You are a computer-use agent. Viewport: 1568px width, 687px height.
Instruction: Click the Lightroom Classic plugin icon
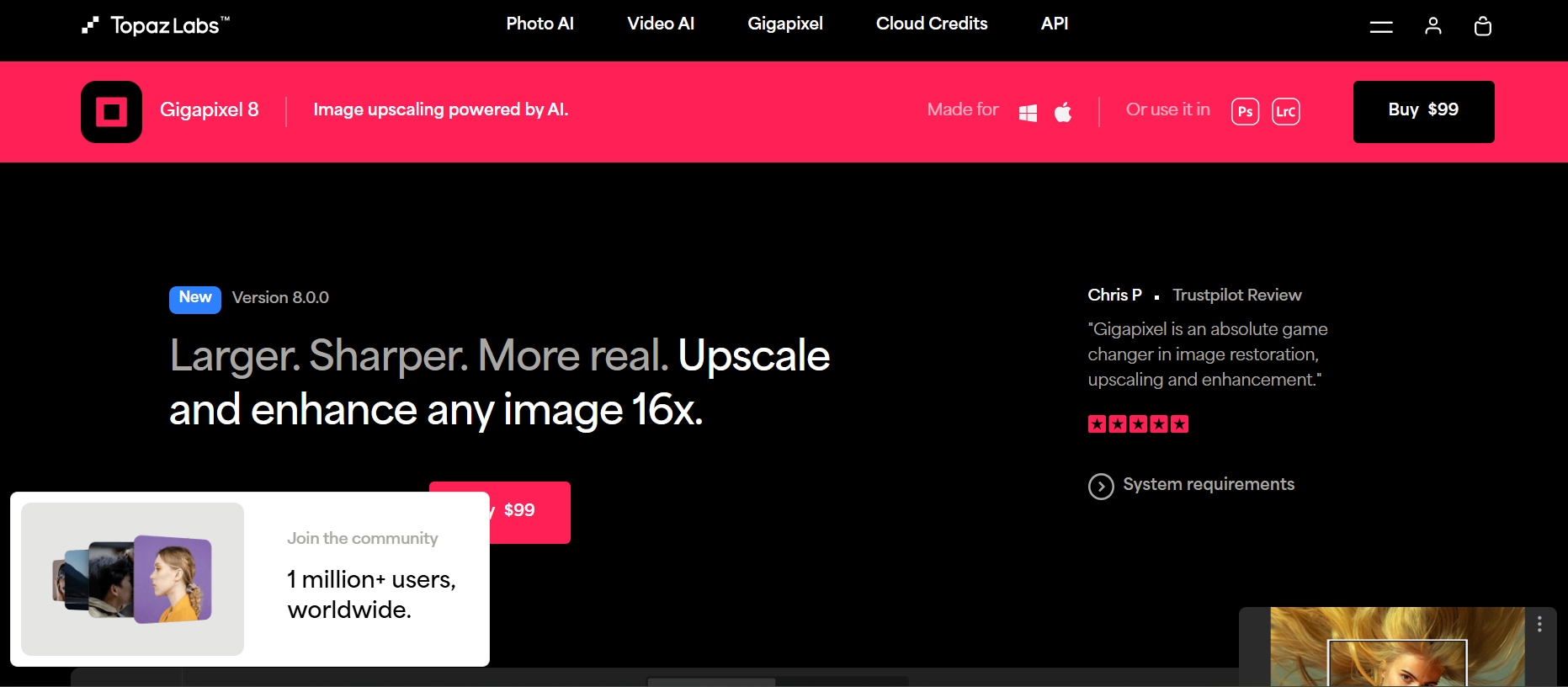point(1285,111)
